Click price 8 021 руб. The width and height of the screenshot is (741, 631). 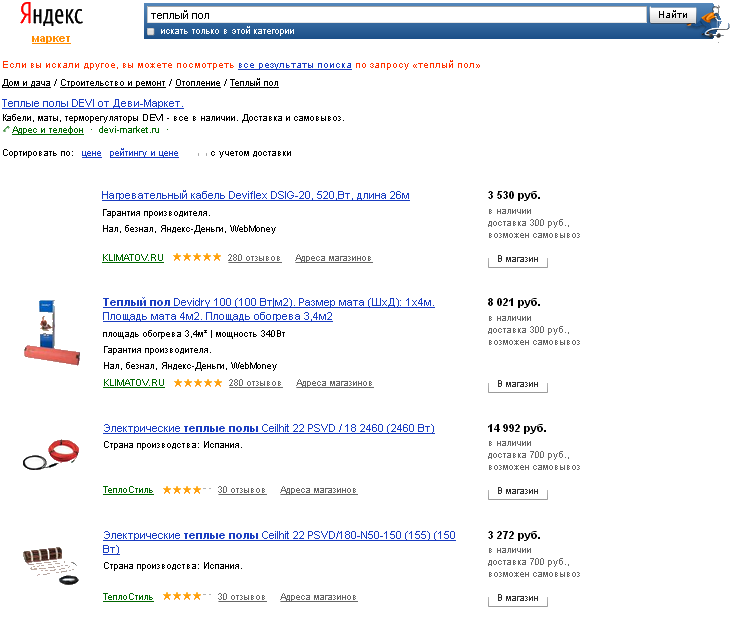click(x=514, y=302)
